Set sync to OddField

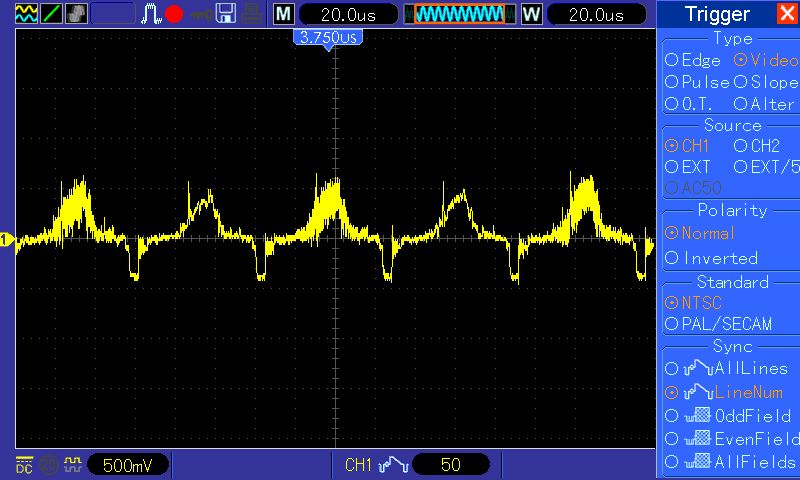coord(728,416)
